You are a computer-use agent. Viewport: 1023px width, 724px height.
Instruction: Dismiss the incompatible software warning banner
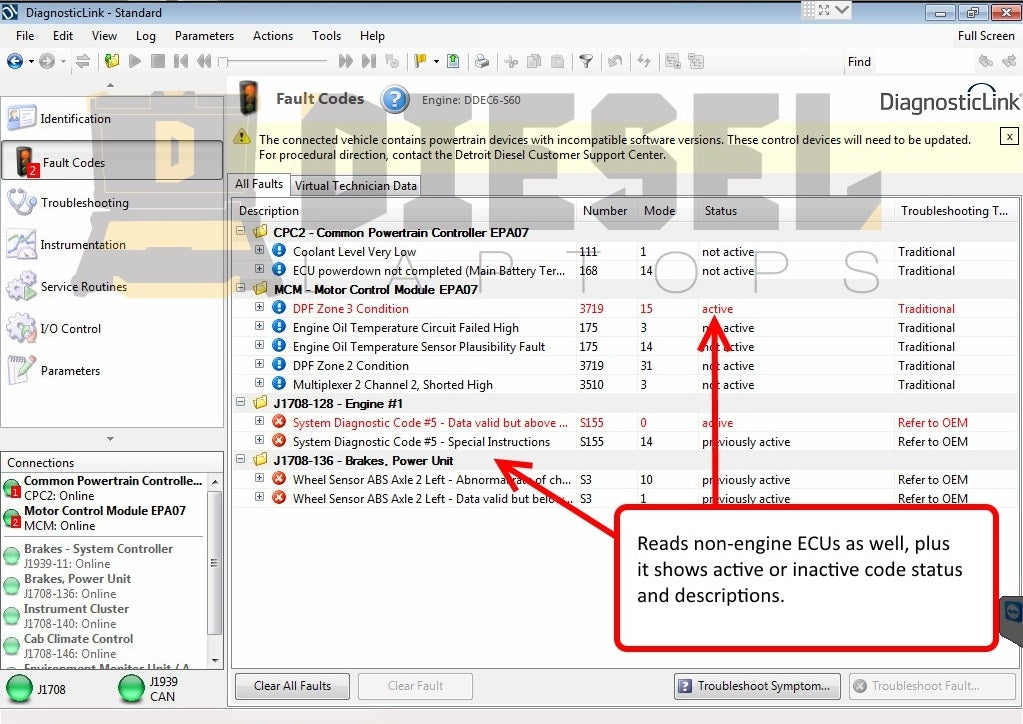coord(1009,136)
